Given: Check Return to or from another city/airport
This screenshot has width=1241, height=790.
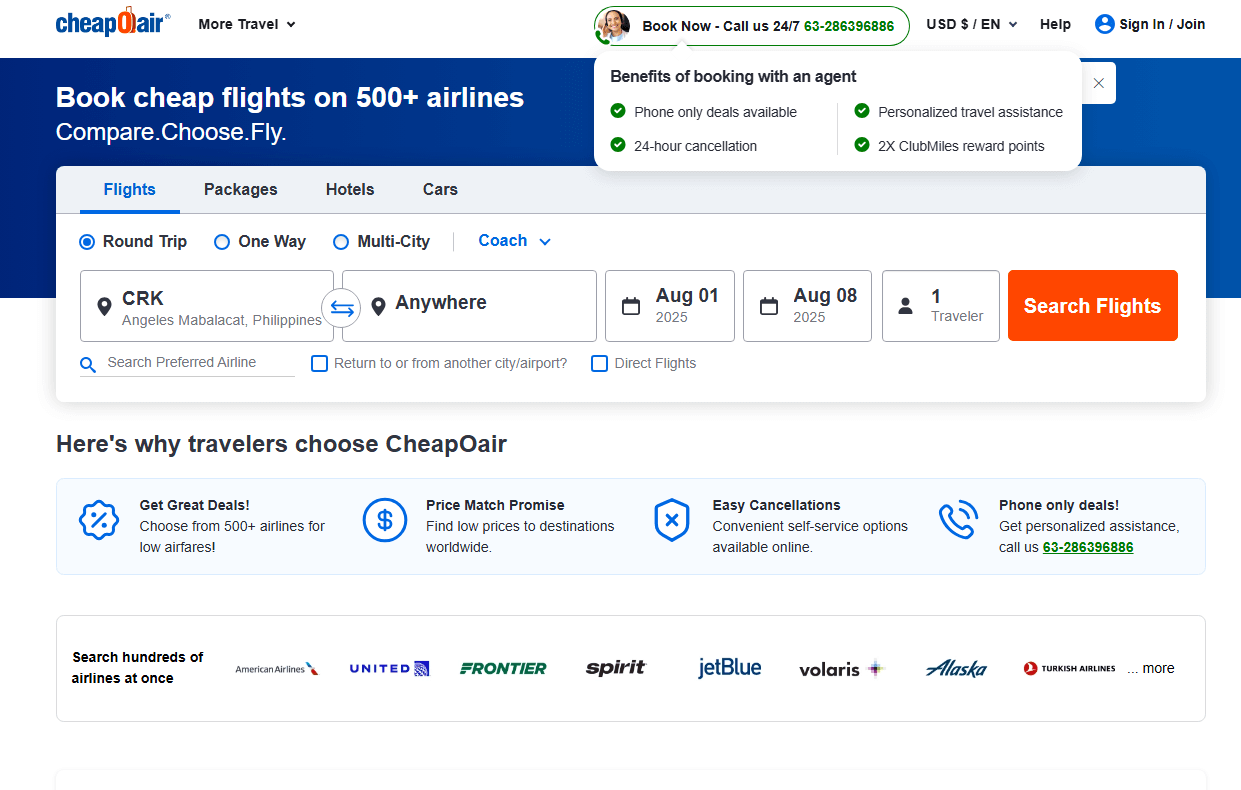Looking at the screenshot, I should [320, 363].
